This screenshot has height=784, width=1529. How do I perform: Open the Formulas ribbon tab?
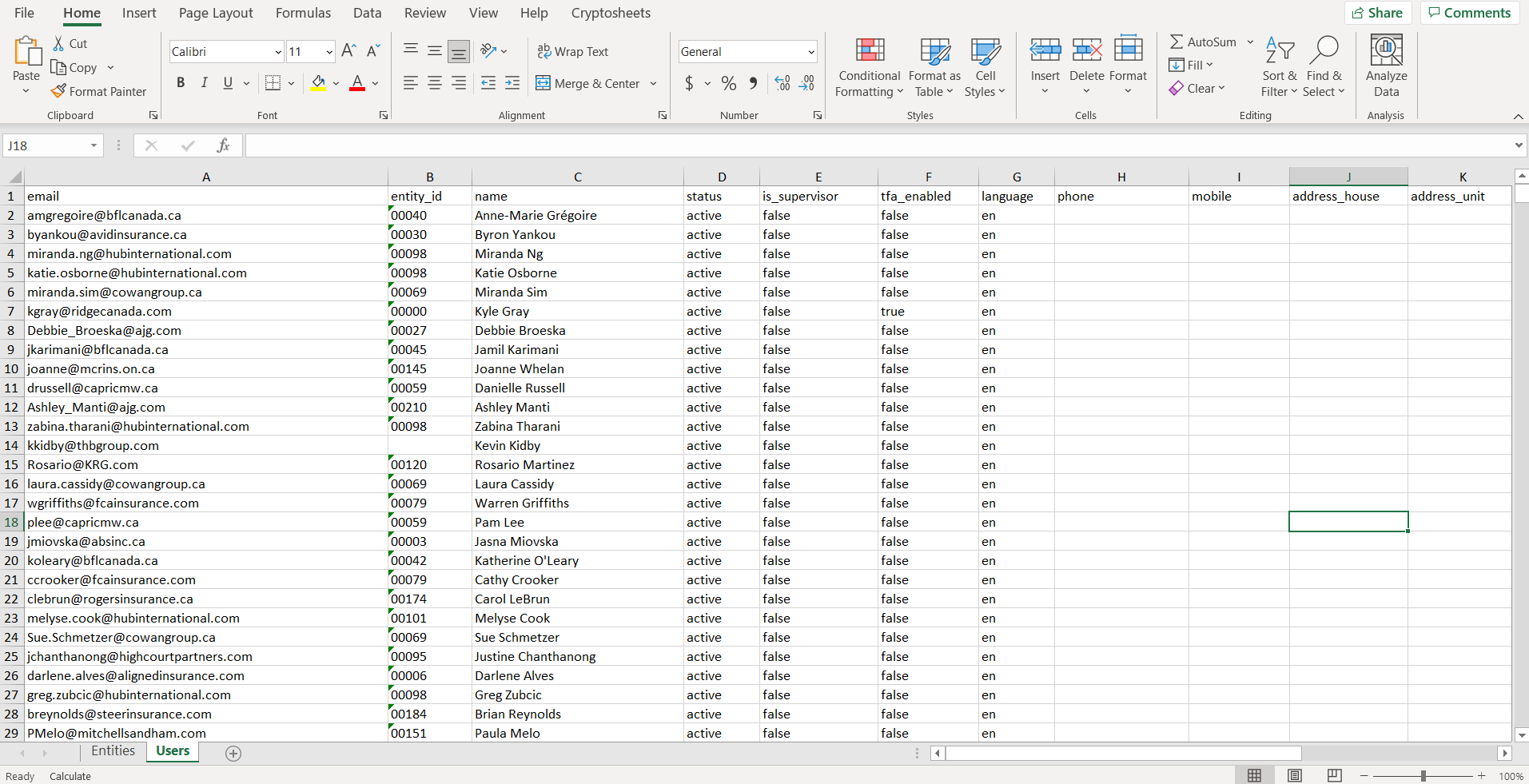coord(303,13)
